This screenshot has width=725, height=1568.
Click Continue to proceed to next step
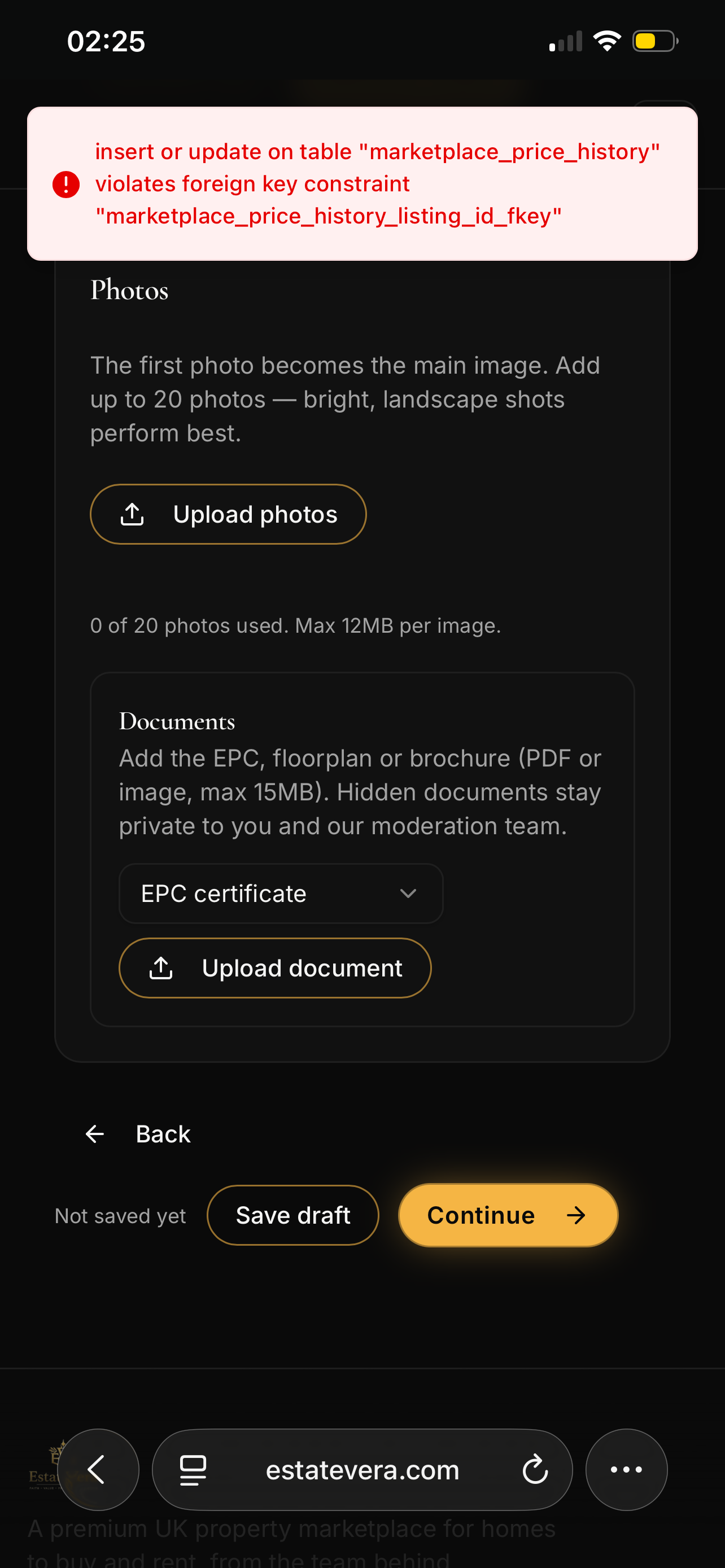[x=508, y=1216]
